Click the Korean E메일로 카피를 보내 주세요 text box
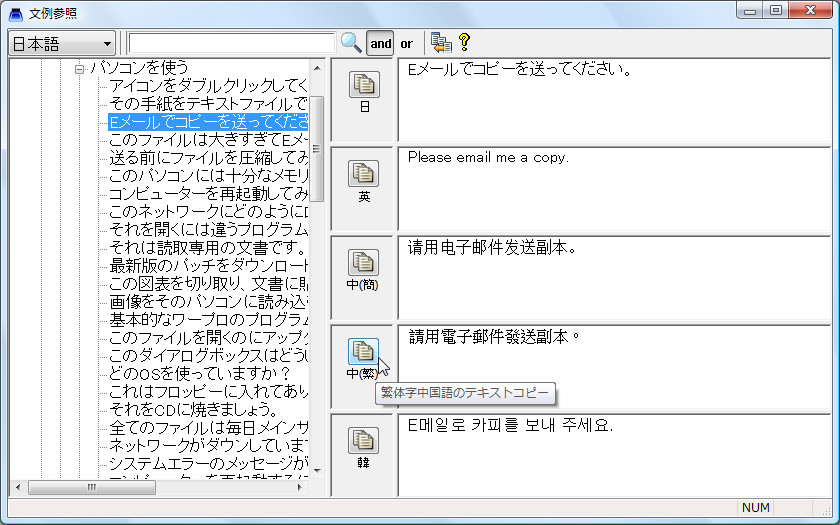840x525 pixels. point(614,455)
